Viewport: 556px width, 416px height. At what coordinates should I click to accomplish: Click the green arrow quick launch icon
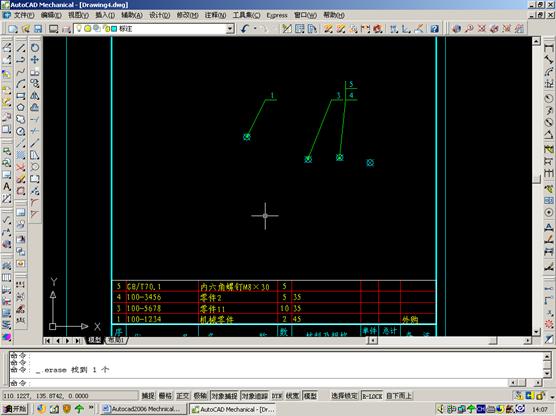tap(79, 409)
